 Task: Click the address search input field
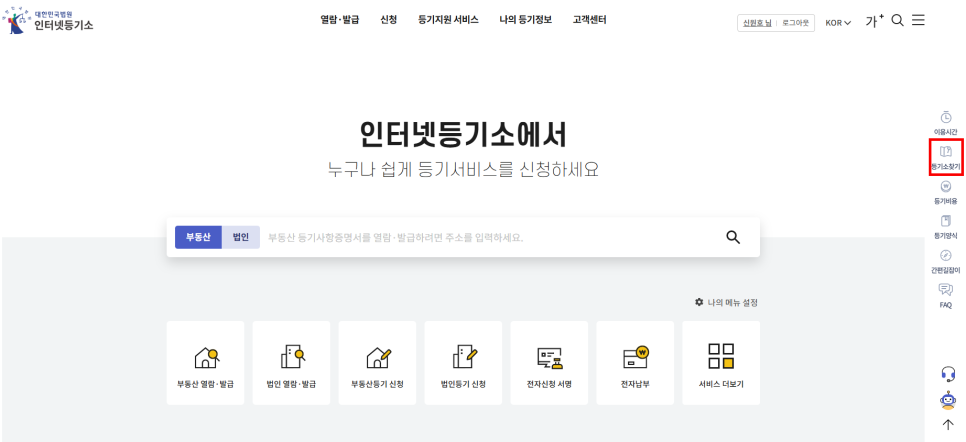click(x=490, y=238)
